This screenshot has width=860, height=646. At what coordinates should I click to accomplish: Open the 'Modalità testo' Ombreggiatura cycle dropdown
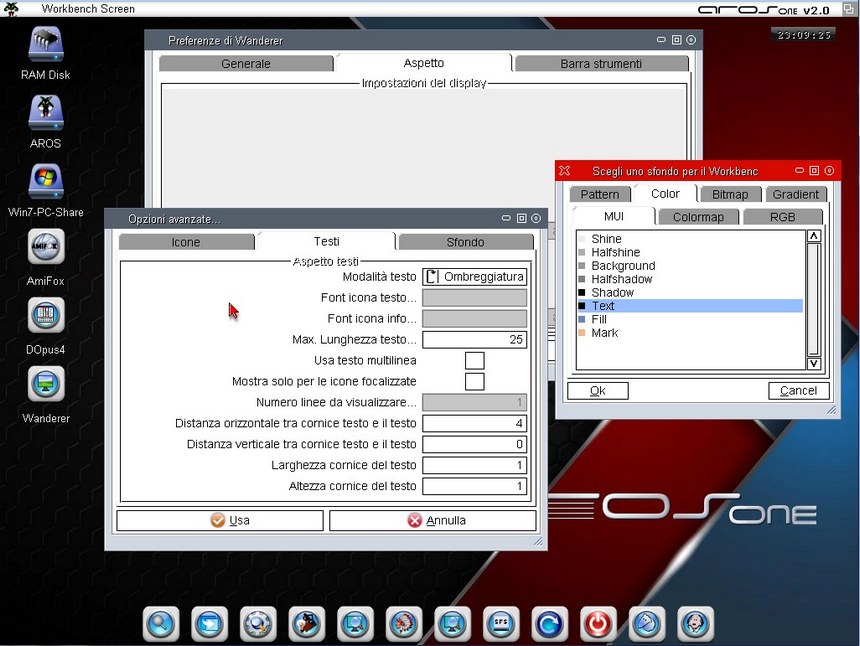(474, 277)
